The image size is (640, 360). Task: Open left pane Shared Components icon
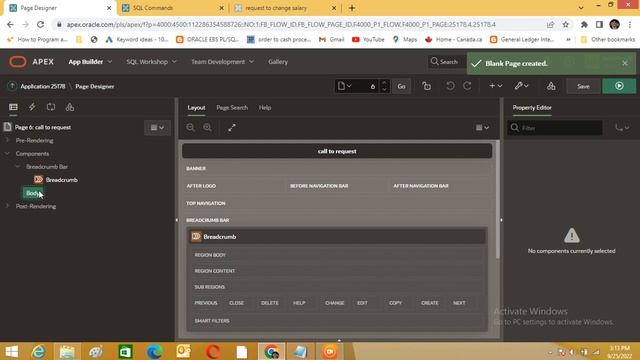point(70,107)
